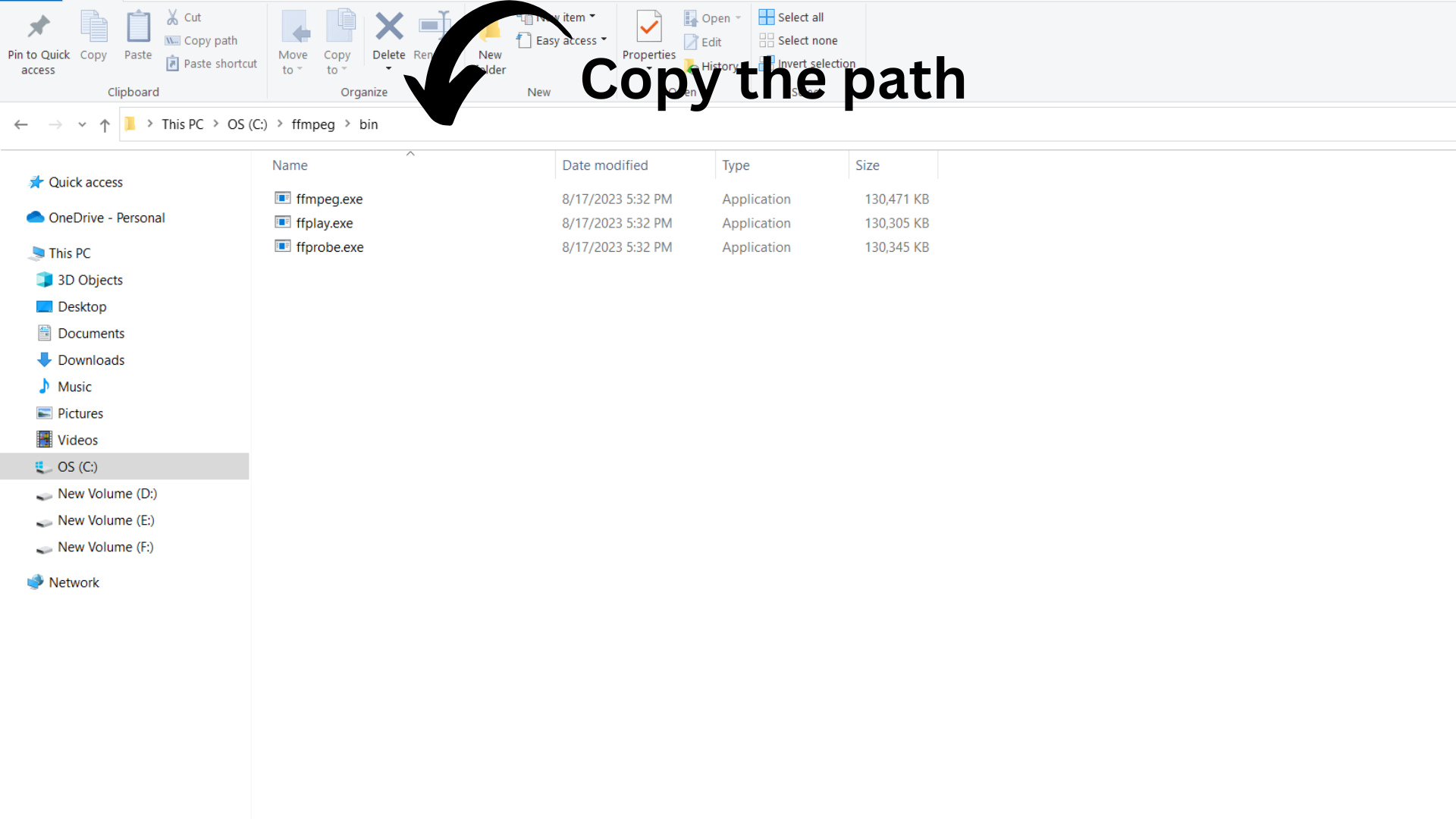Screen dimensions: 1456x819
Task: Click the Paste icon in ribbon
Action: (x=138, y=28)
